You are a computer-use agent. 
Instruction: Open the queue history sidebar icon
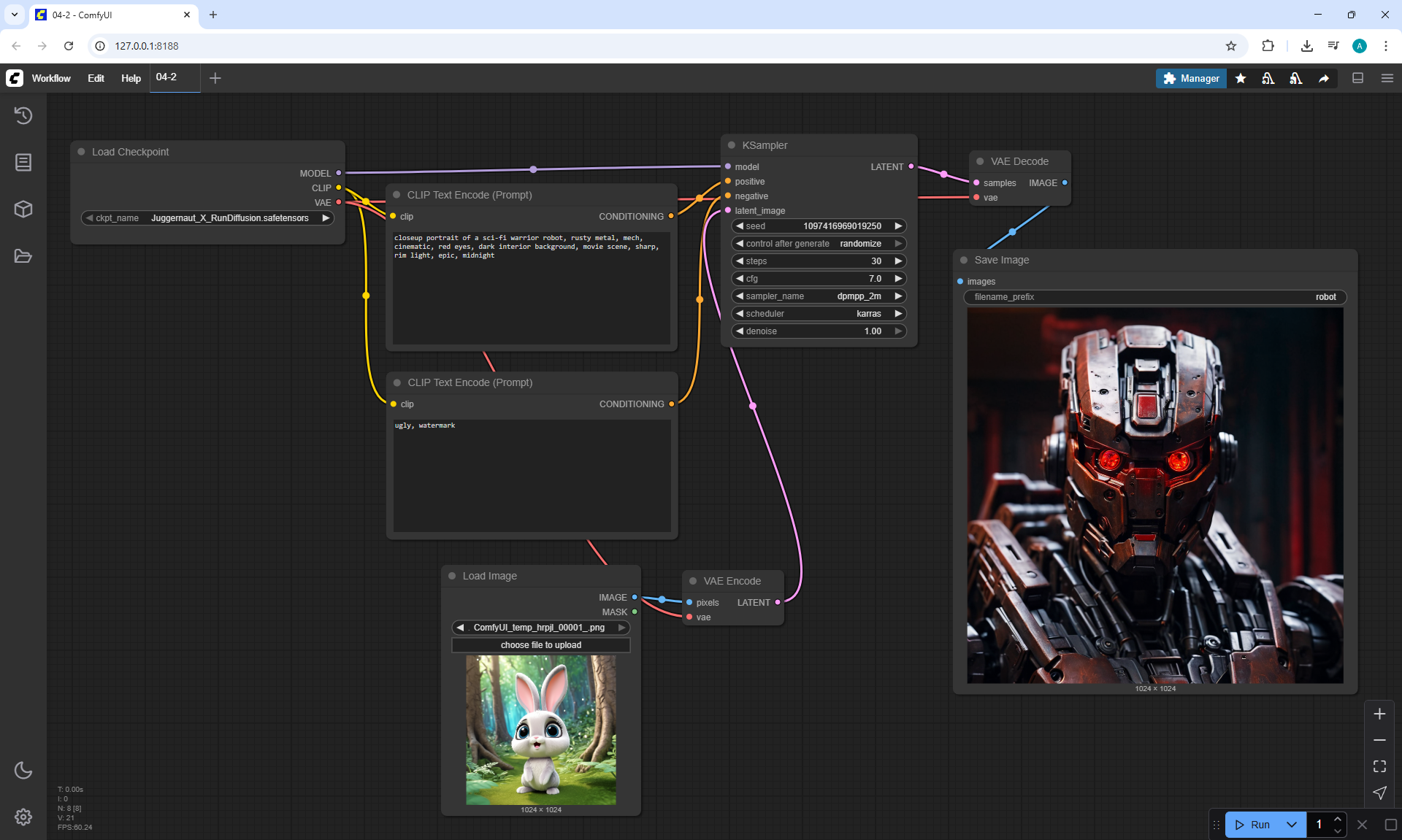click(23, 115)
